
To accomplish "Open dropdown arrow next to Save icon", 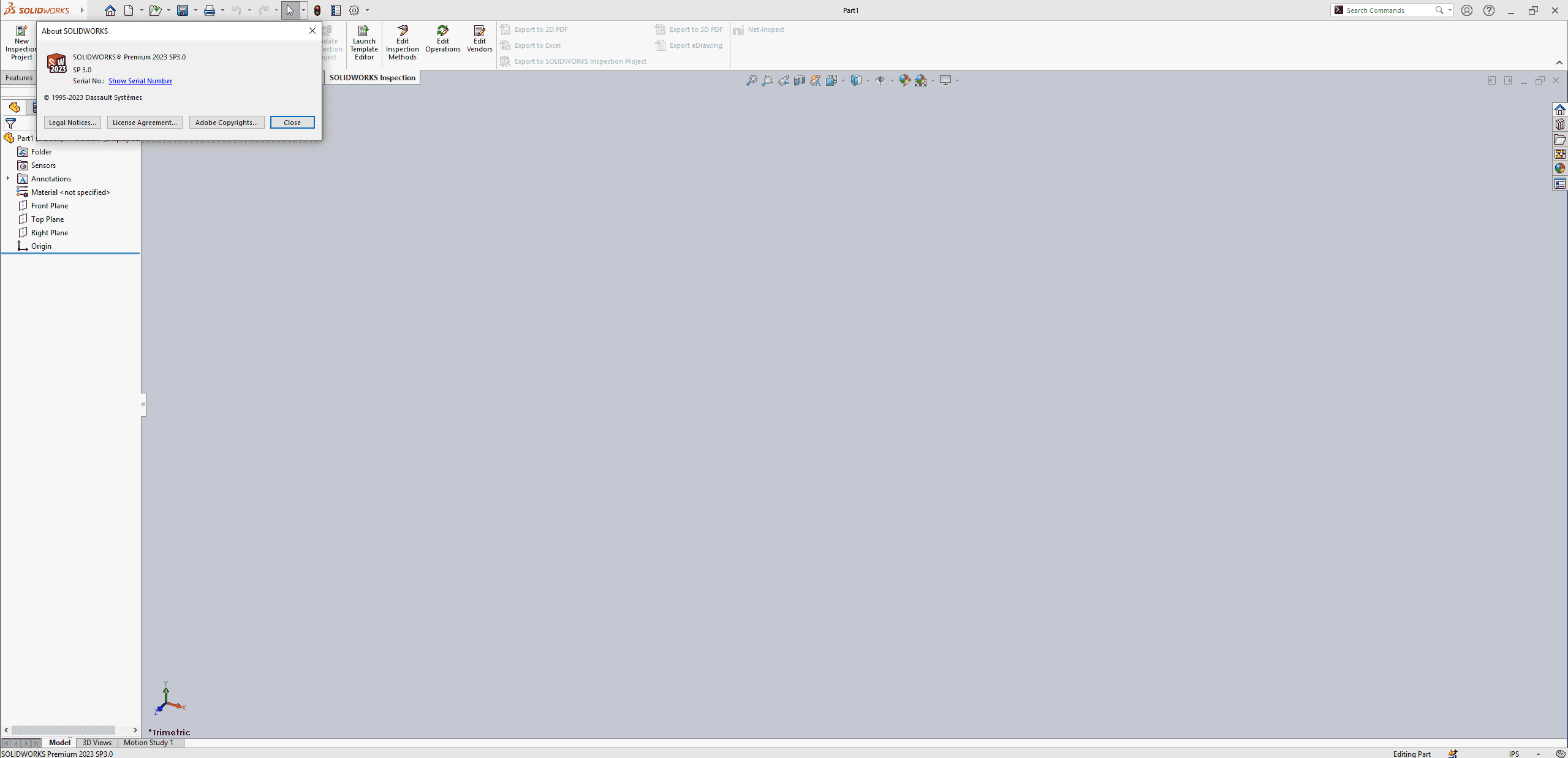I will 195,10.
